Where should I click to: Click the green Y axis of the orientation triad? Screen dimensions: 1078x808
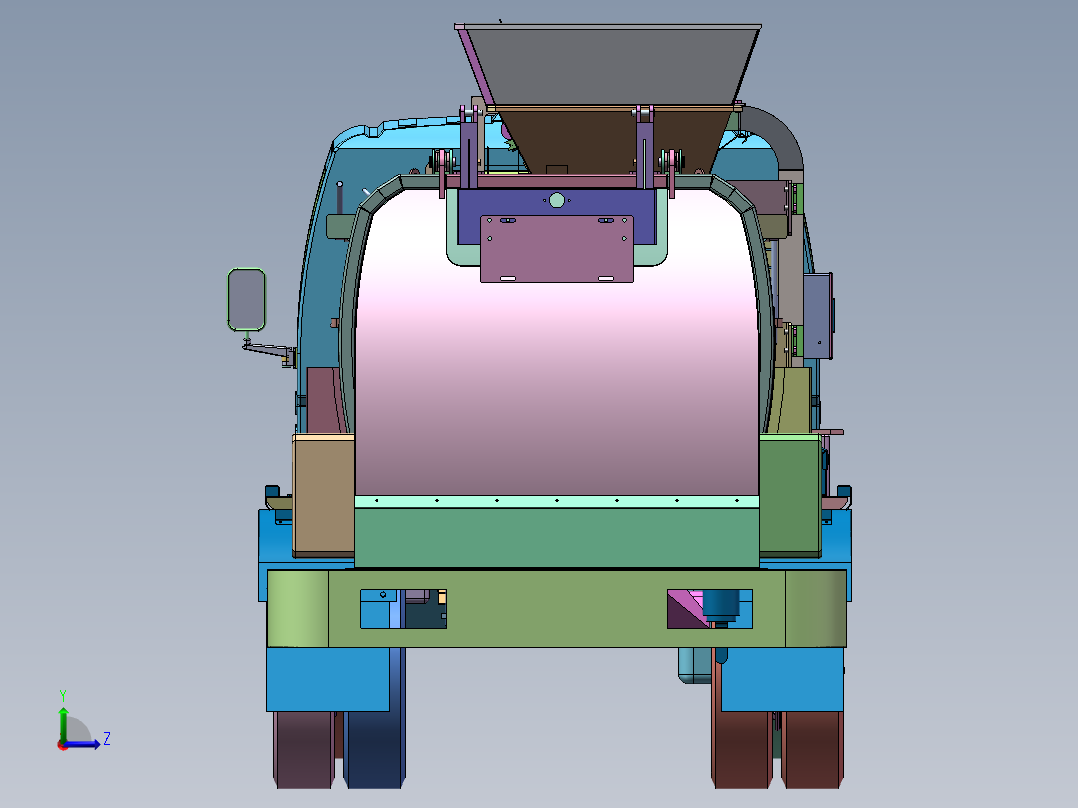63,723
